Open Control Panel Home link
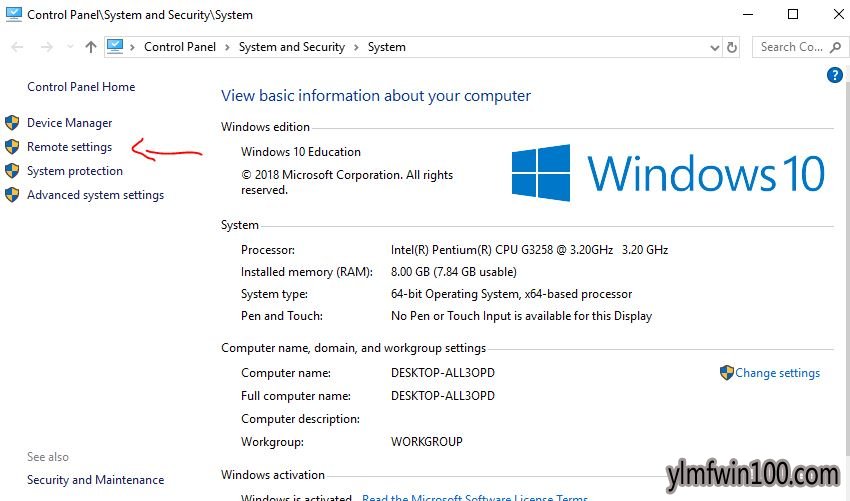The image size is (850, 501). [x=81, y=87]
